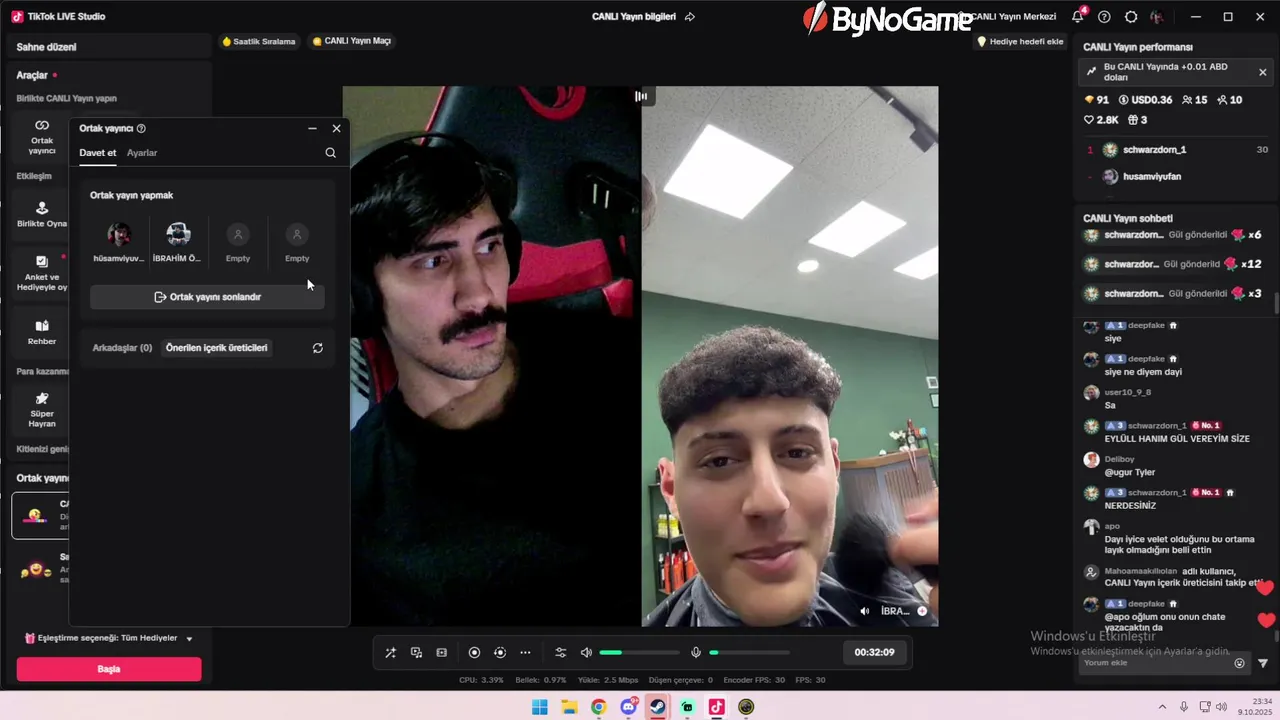Open Anket ve Hediyeyle oy tool
1280x720 pixels.
click(x=42, y=273)
